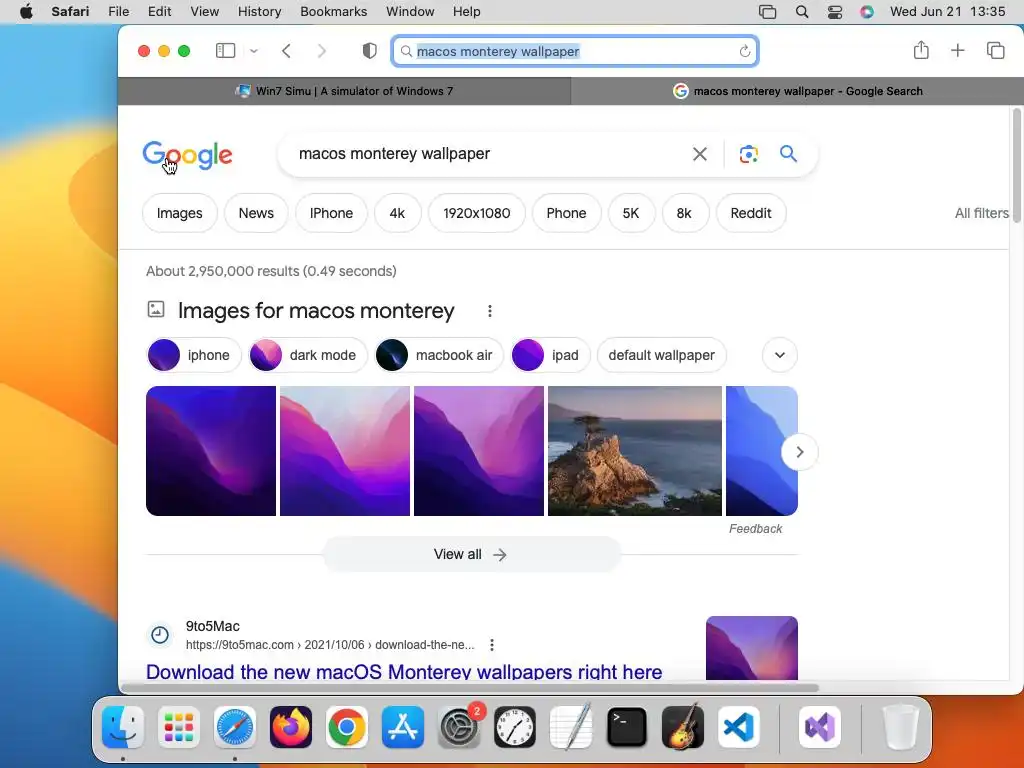1024x768 pixels.
Task: Open the Bookmarks menu
Action: click(334, 12)
